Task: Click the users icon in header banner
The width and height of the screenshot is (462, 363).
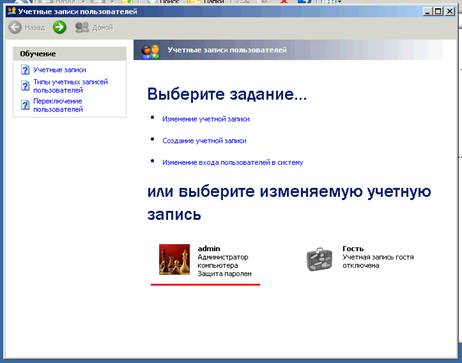Action: point(151,51)
